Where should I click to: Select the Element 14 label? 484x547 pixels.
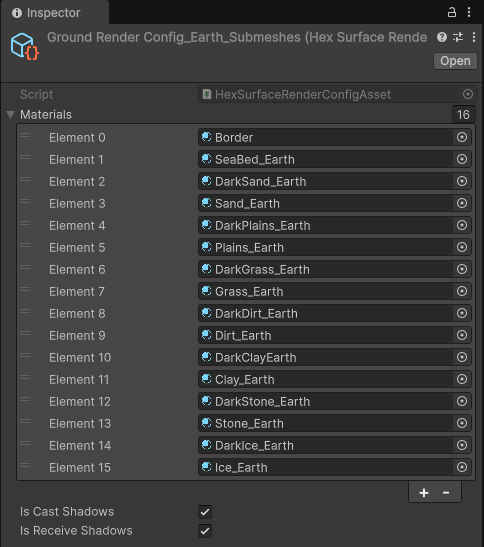tap(80, 445)
